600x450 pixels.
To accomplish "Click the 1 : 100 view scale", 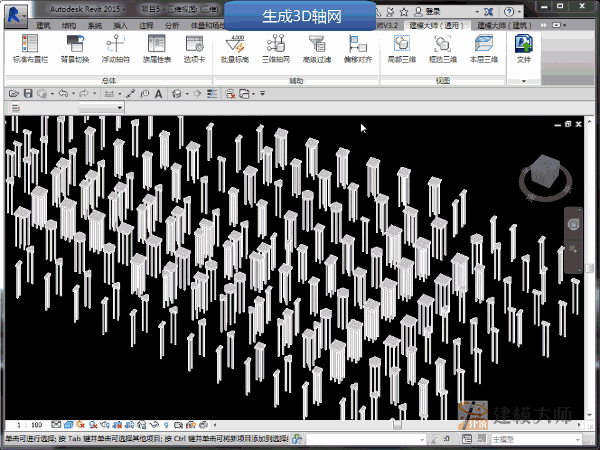I will [x=29, y=425].
